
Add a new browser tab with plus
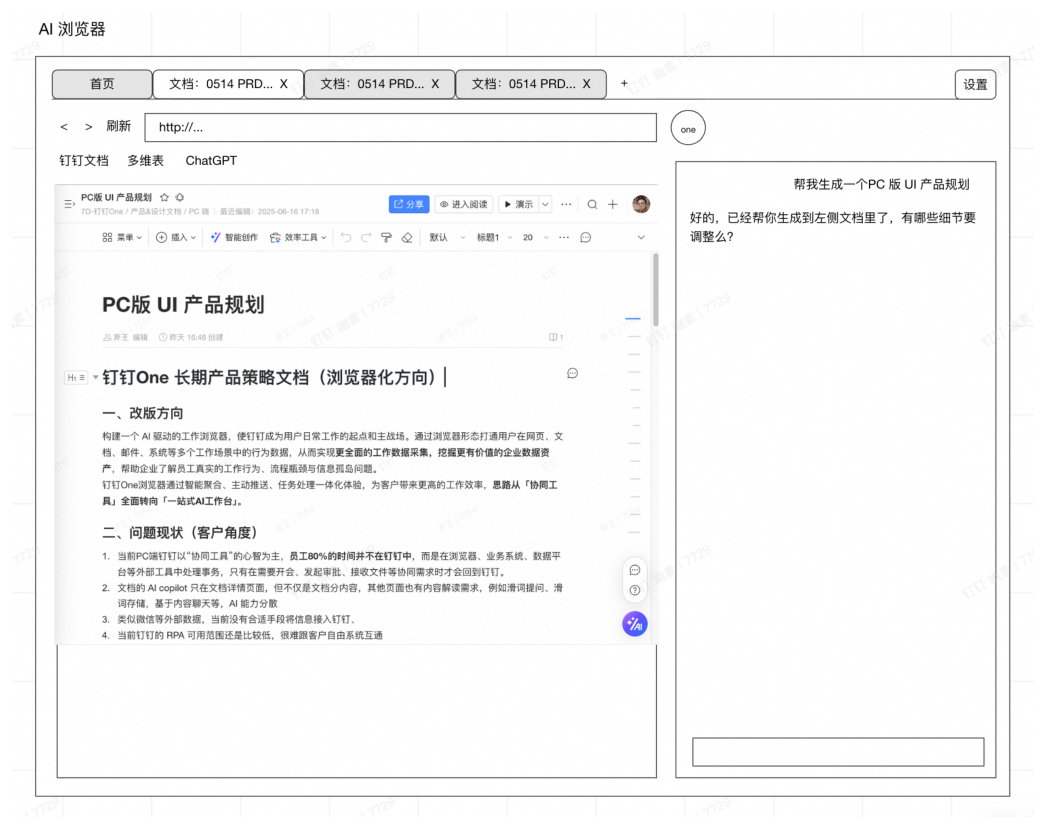coord(624,83)
